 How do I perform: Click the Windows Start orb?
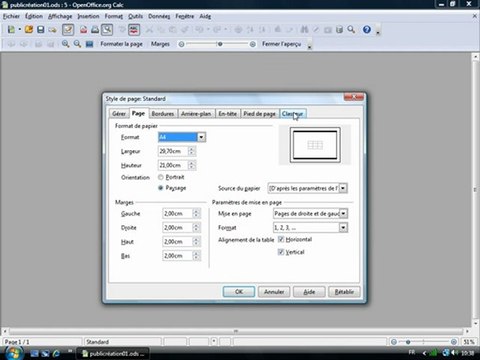(x=14, y=353)
